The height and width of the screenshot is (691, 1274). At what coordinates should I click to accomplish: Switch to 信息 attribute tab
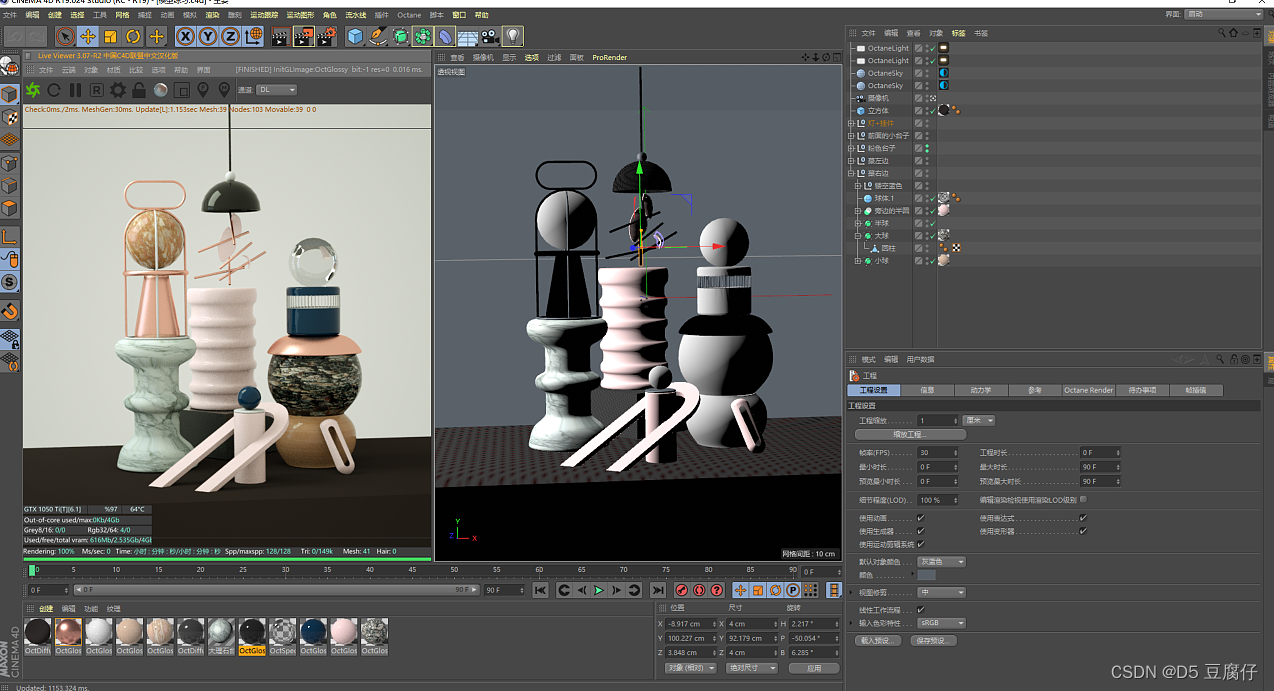coord(927,390)
